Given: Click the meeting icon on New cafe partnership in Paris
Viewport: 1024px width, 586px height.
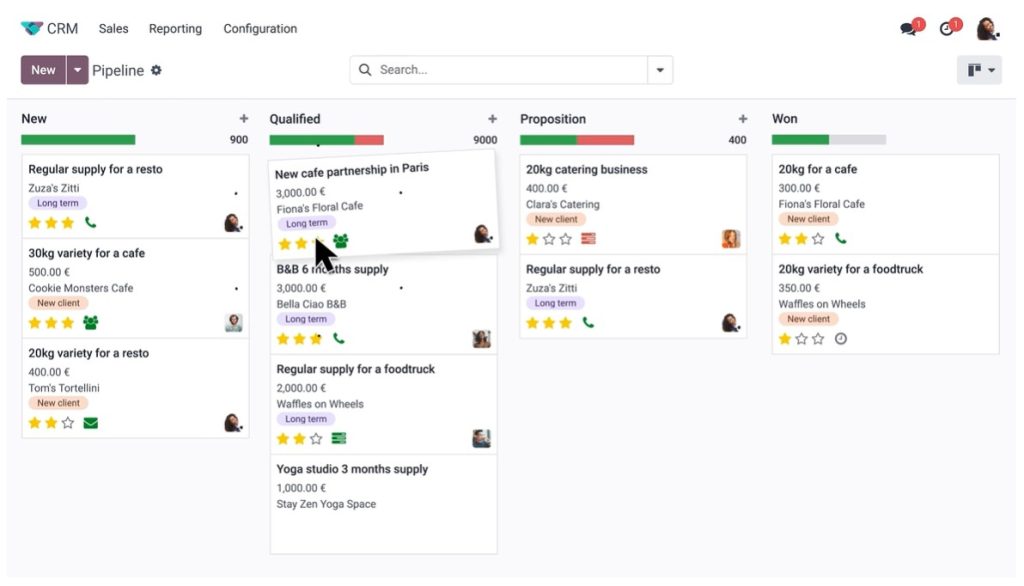Looking at the screenshot, I should pos(341,242).
